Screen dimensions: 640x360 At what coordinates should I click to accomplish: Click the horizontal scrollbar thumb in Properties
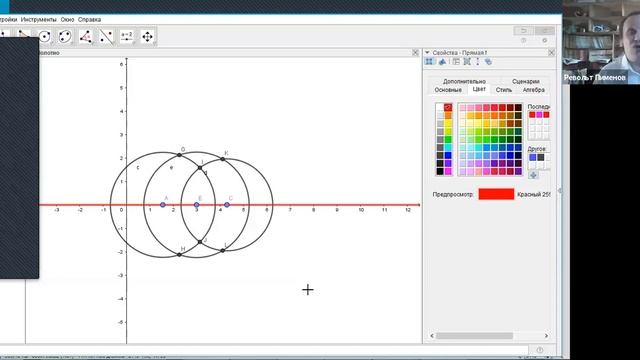coord(474,336)
